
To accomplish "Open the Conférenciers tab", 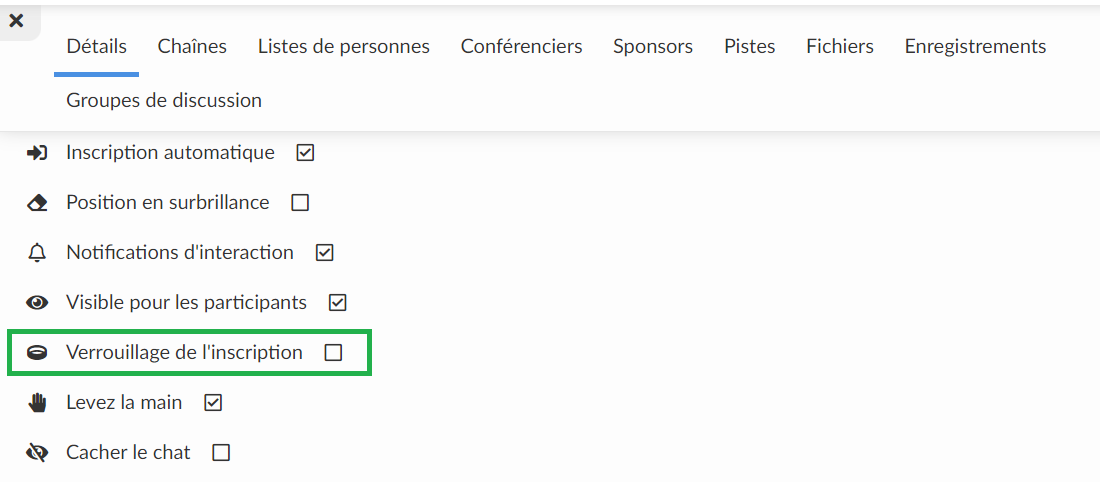I will coord(521,47).
